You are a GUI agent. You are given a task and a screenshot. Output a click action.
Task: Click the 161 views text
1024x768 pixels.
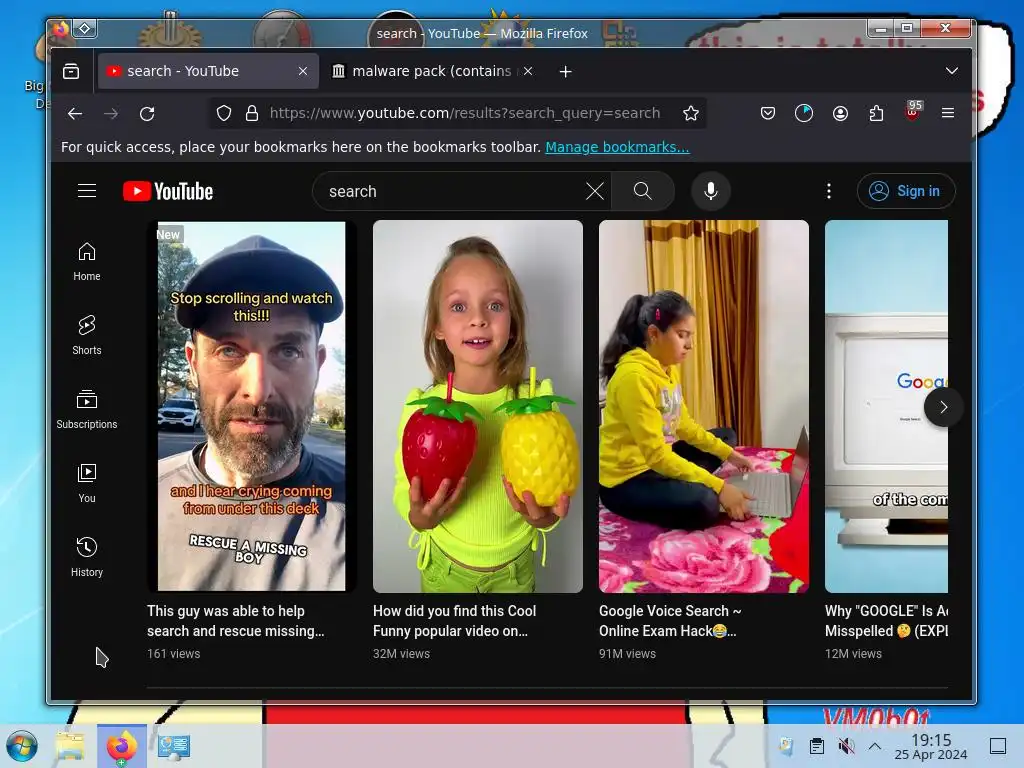point(174,654)
